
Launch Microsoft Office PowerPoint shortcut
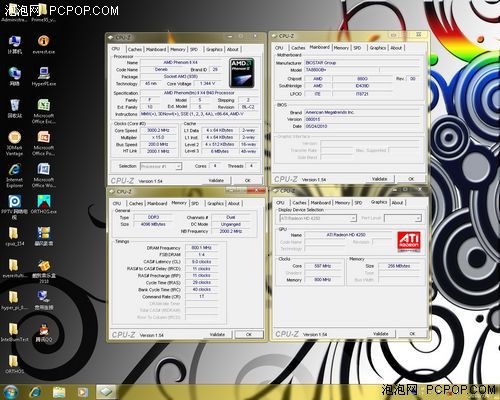(x=44, y=143)
